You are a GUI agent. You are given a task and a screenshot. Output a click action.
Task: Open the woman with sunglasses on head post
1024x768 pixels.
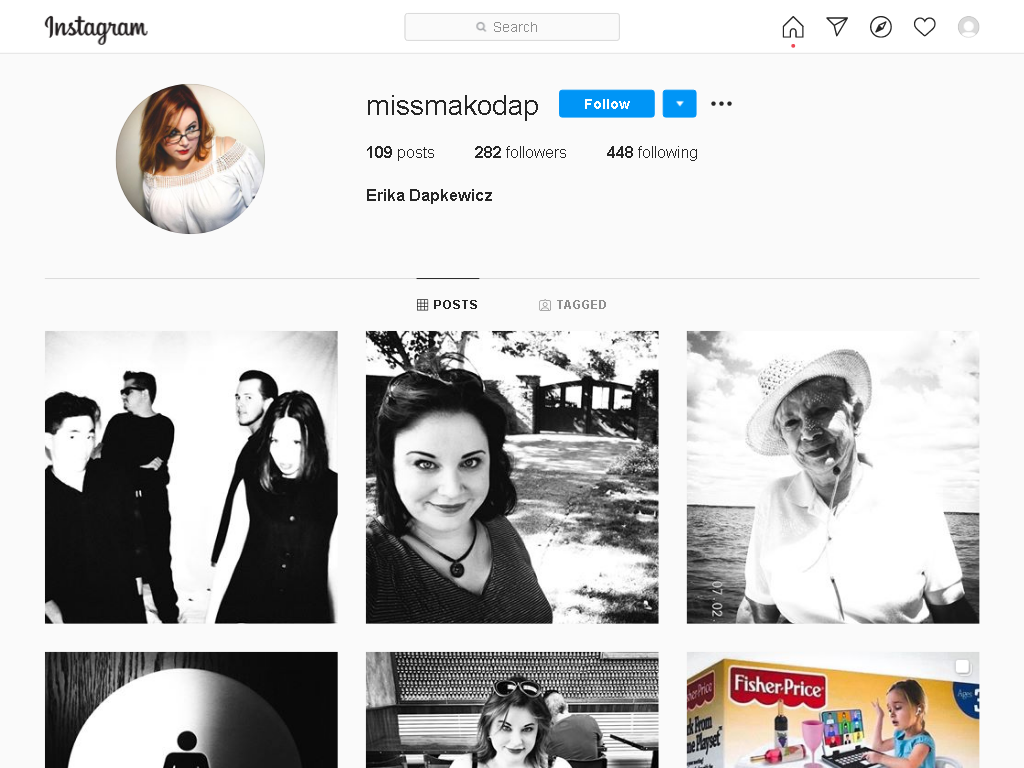(x=512, y=710)
